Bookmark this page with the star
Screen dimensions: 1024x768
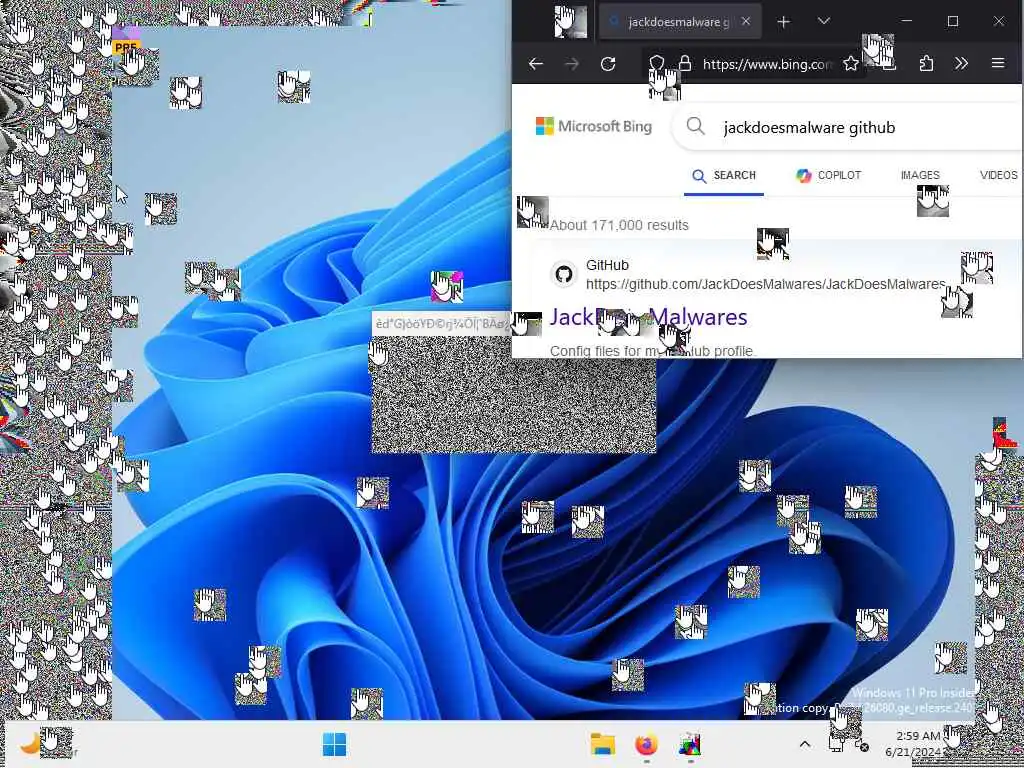(850, 63)
